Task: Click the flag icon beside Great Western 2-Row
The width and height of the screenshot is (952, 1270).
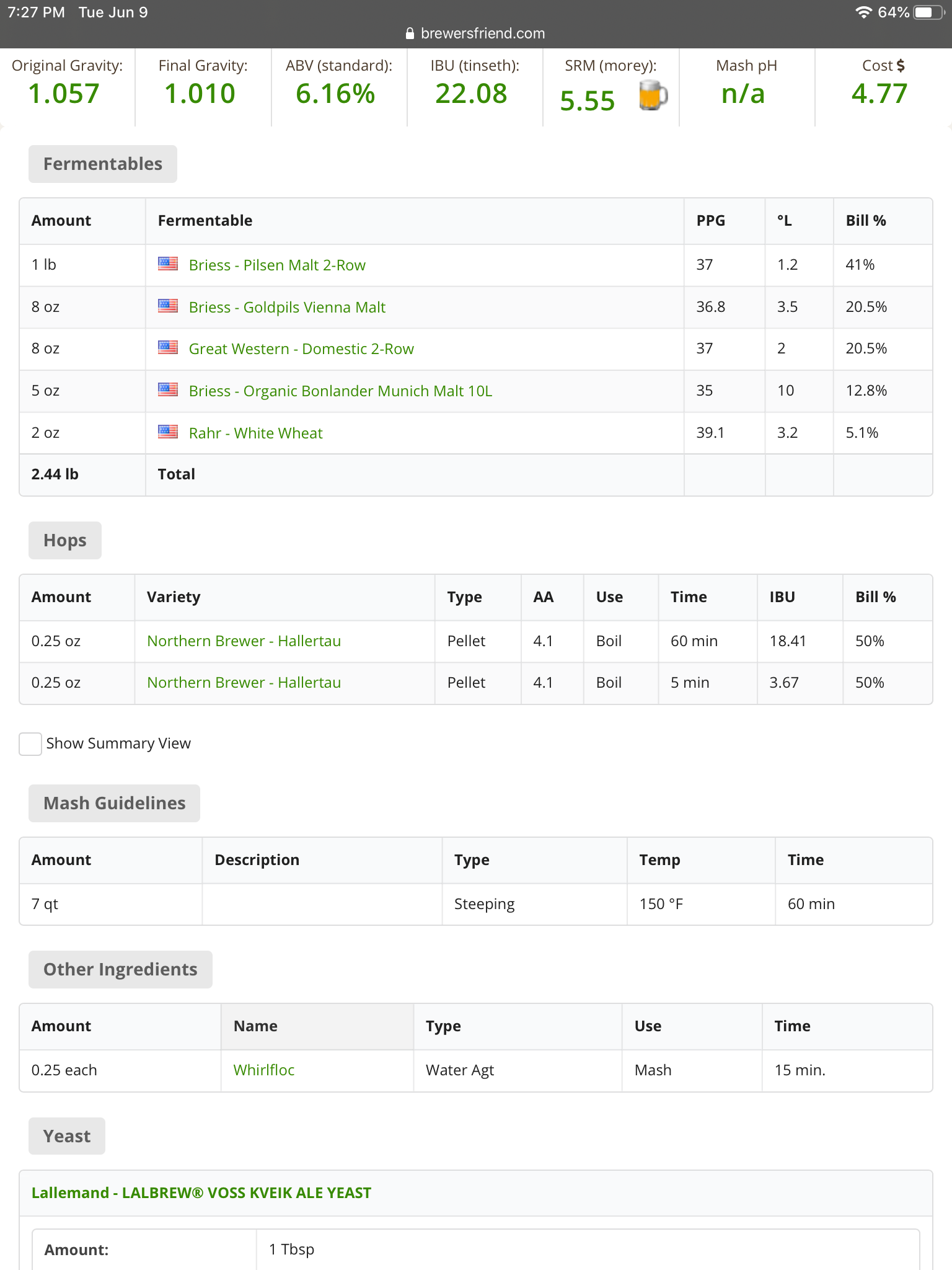Action: pos(168,347)
